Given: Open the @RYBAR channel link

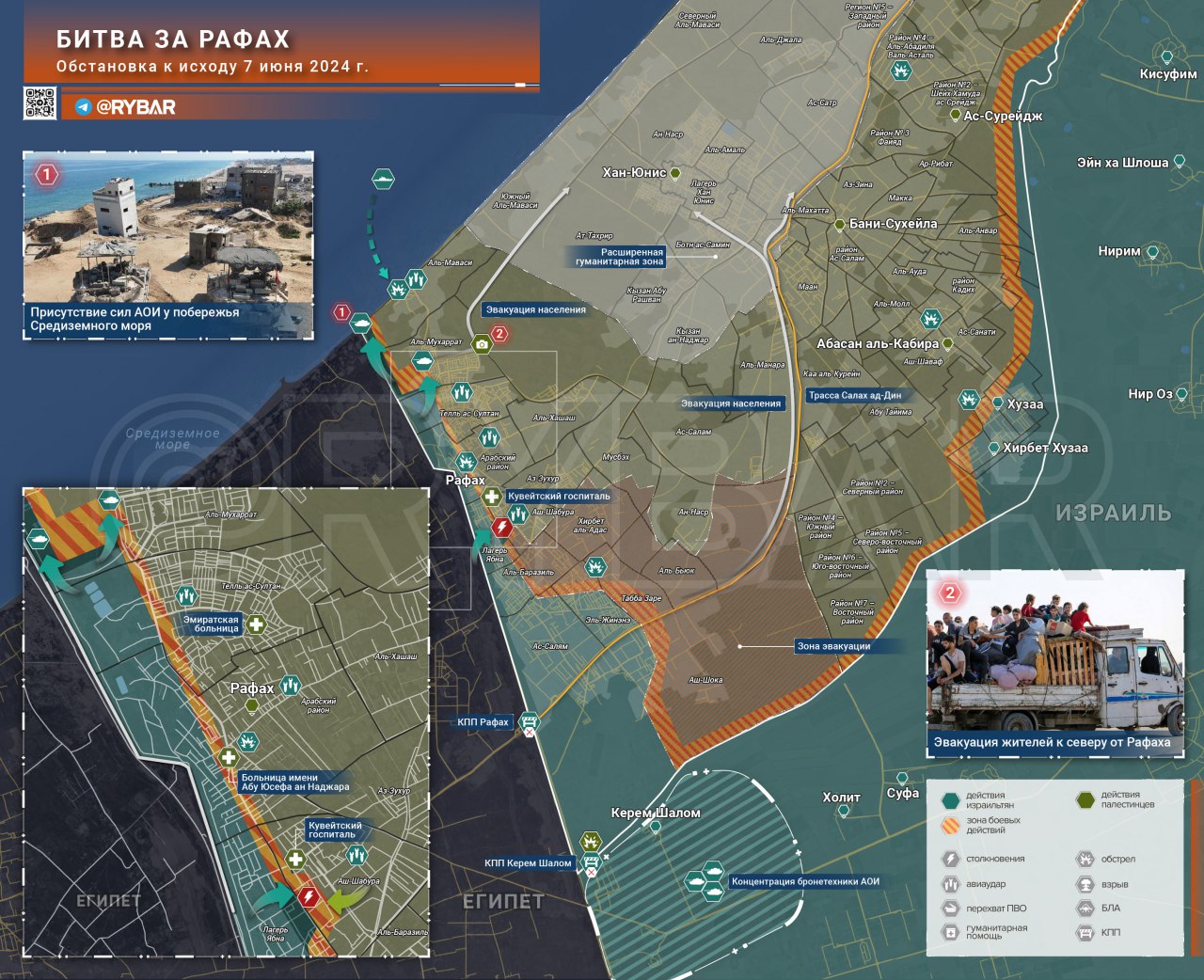Looking at the screenshot, I should coord(136,107).
